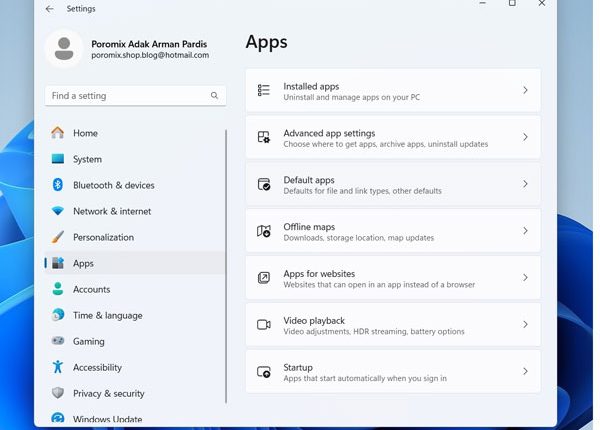Open the Offline maps card
Image resolution: width=600 pixels, height=430 pixels.
tap(393, 231)
